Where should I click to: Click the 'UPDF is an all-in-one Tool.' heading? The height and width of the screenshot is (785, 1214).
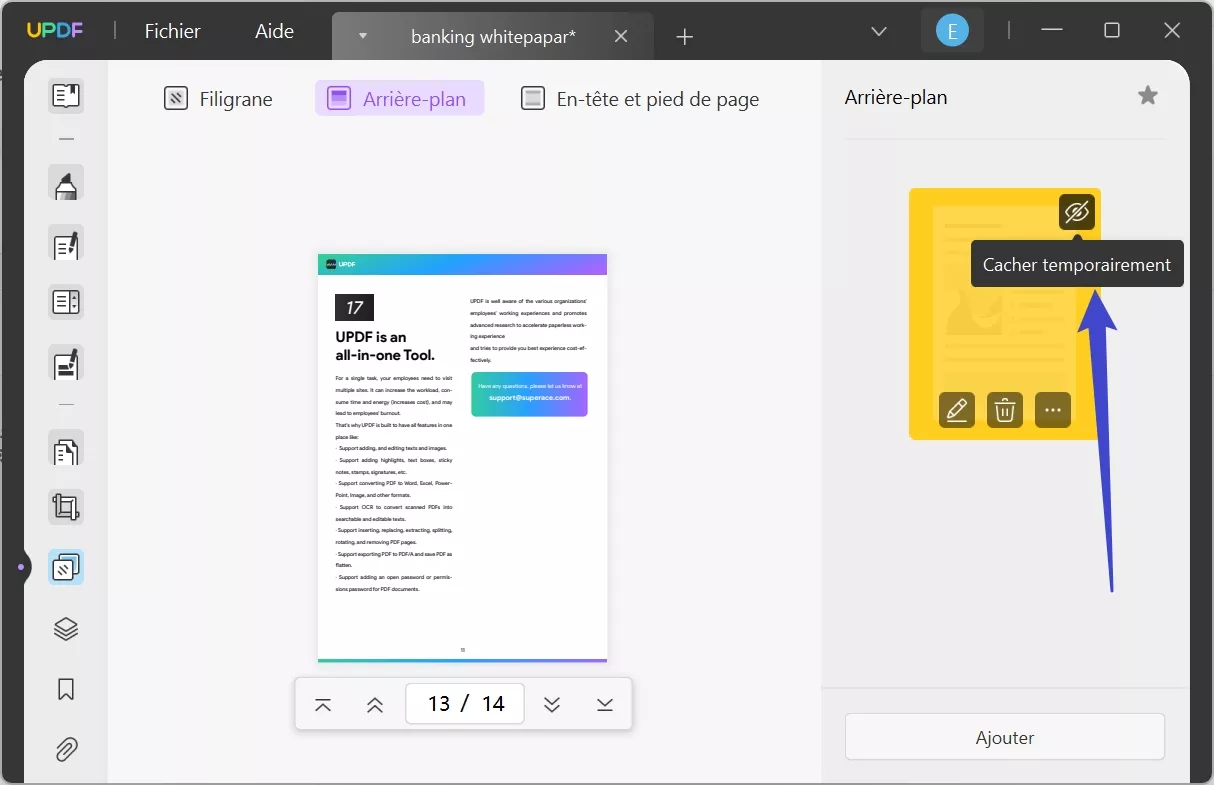(385, 346)
